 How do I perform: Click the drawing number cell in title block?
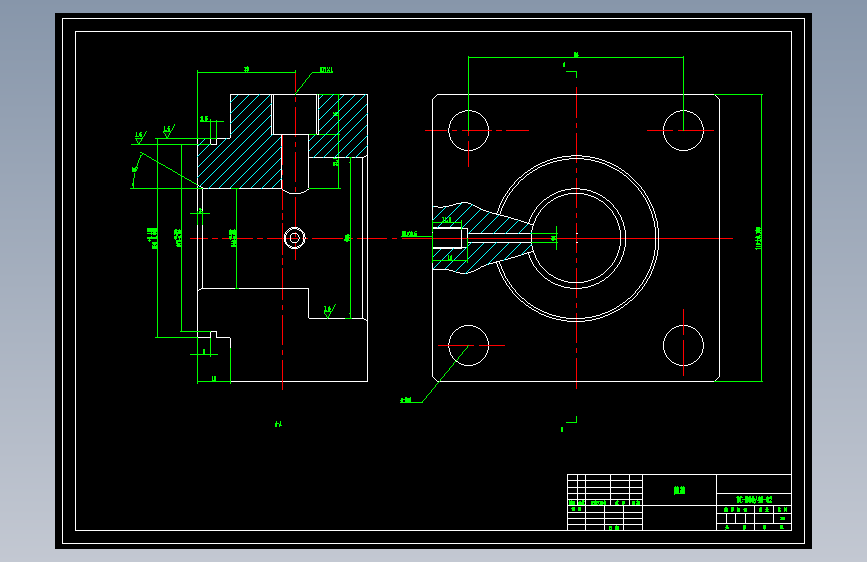coord(754,499)
